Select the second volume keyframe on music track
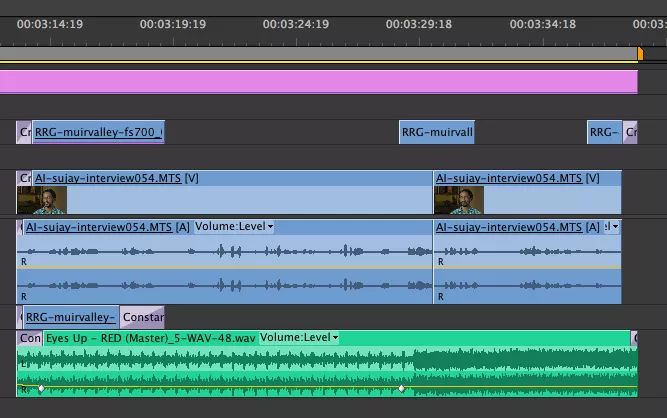 tap(401, 388)
